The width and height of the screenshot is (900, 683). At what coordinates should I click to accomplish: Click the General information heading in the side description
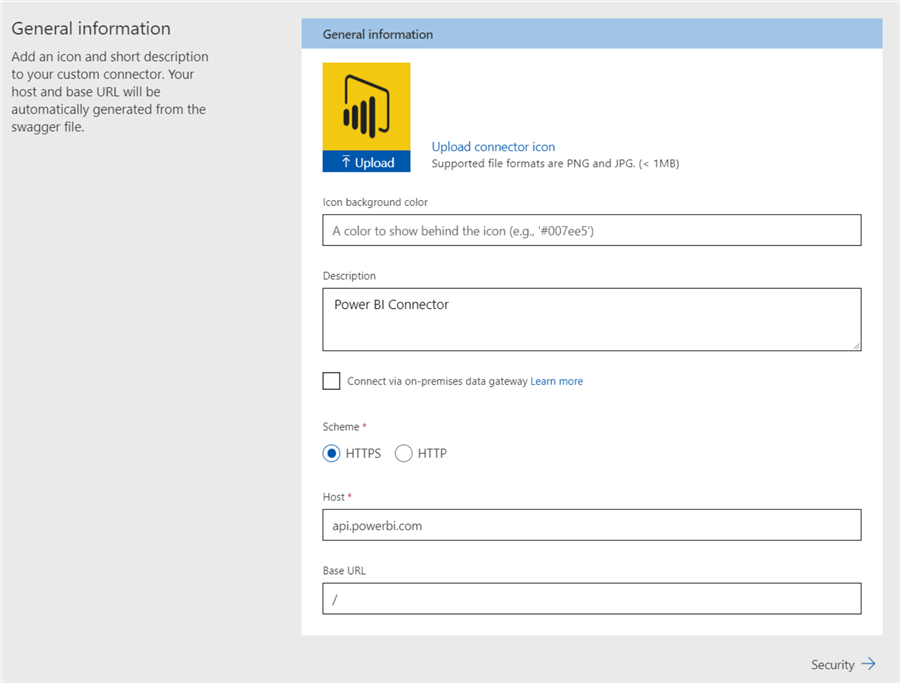click(x=91, y=28)
